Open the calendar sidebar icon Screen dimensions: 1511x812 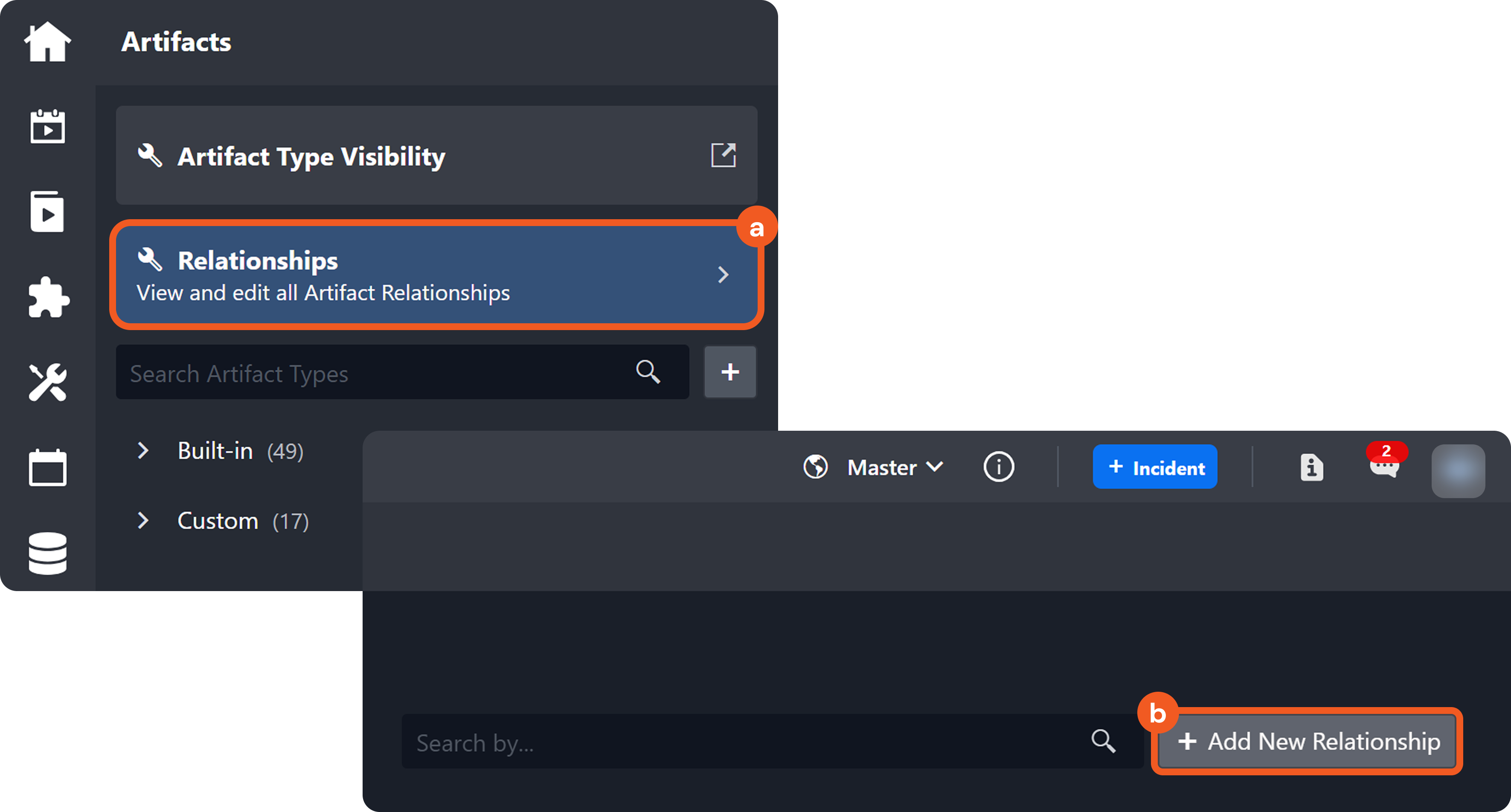tap(47, 467)
